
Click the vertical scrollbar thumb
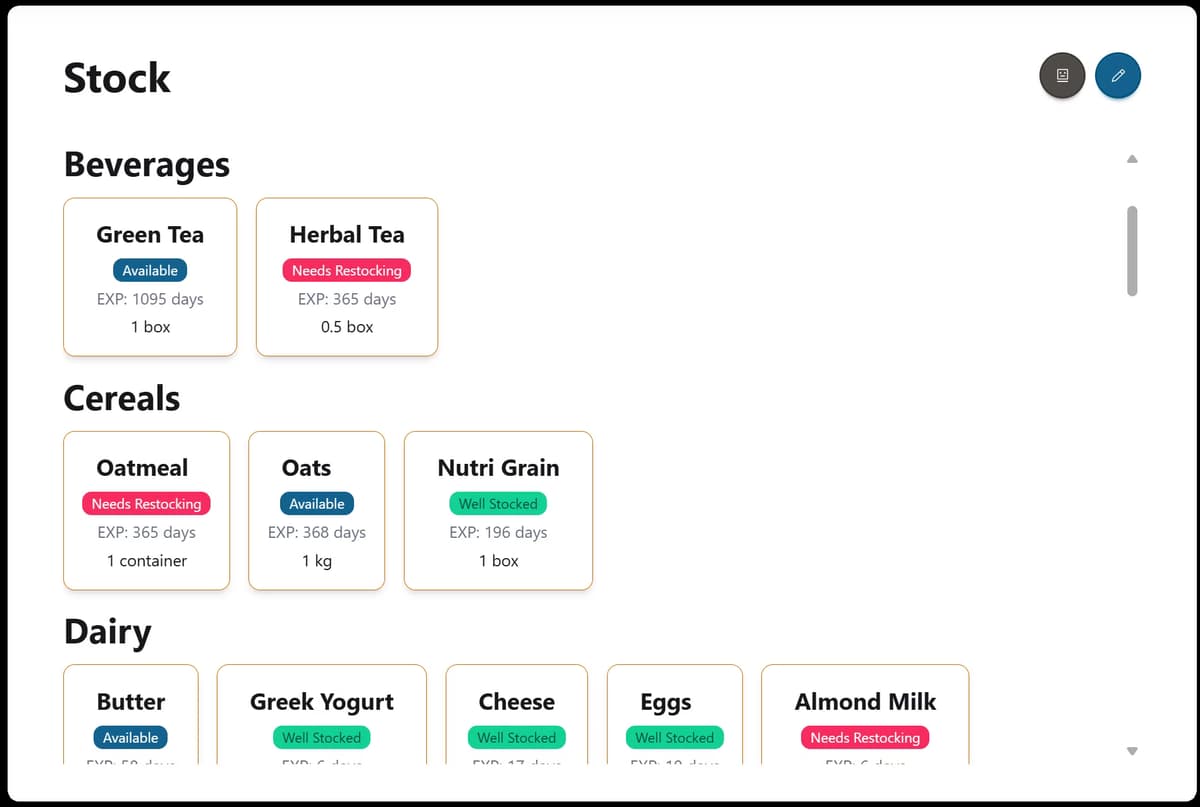pyautogui.click(x=1132, y=250)
